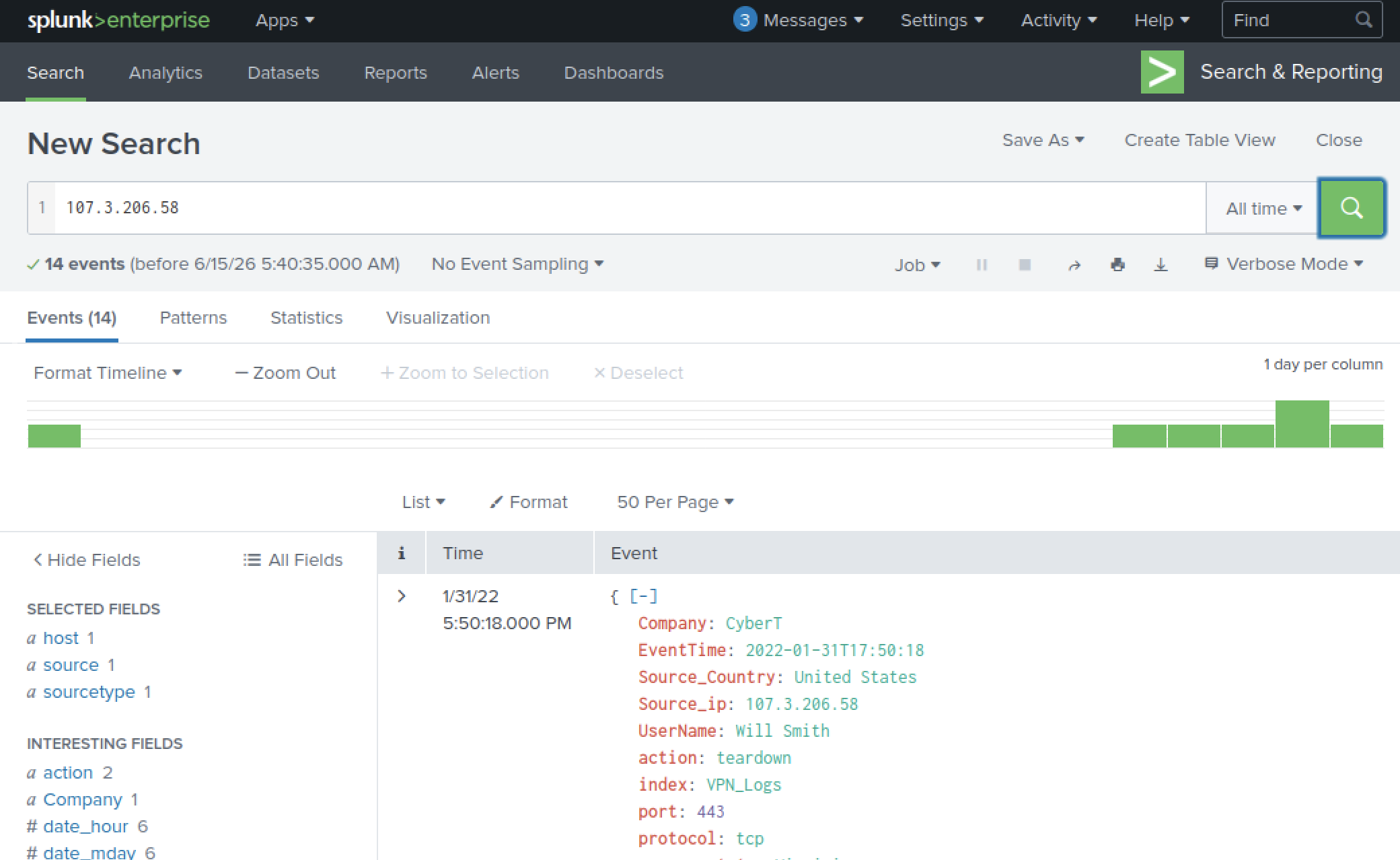The height and width of the screenshot is (860, 1400).
Task: Click the 107.3.206.58 Source_ip value
Action: pyautogui.click(x=801, y=704)
